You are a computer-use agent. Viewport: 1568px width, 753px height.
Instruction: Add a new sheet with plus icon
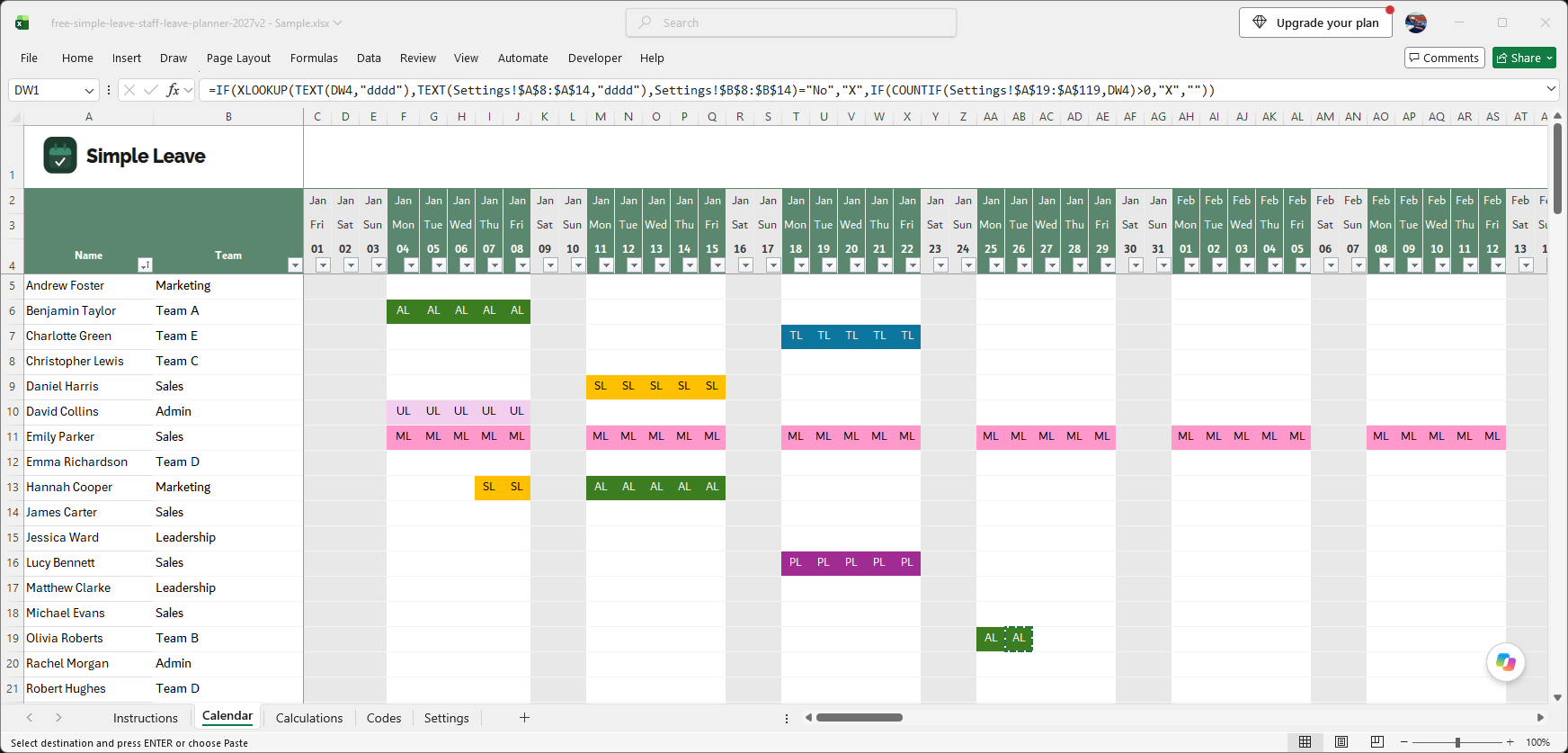524,718
